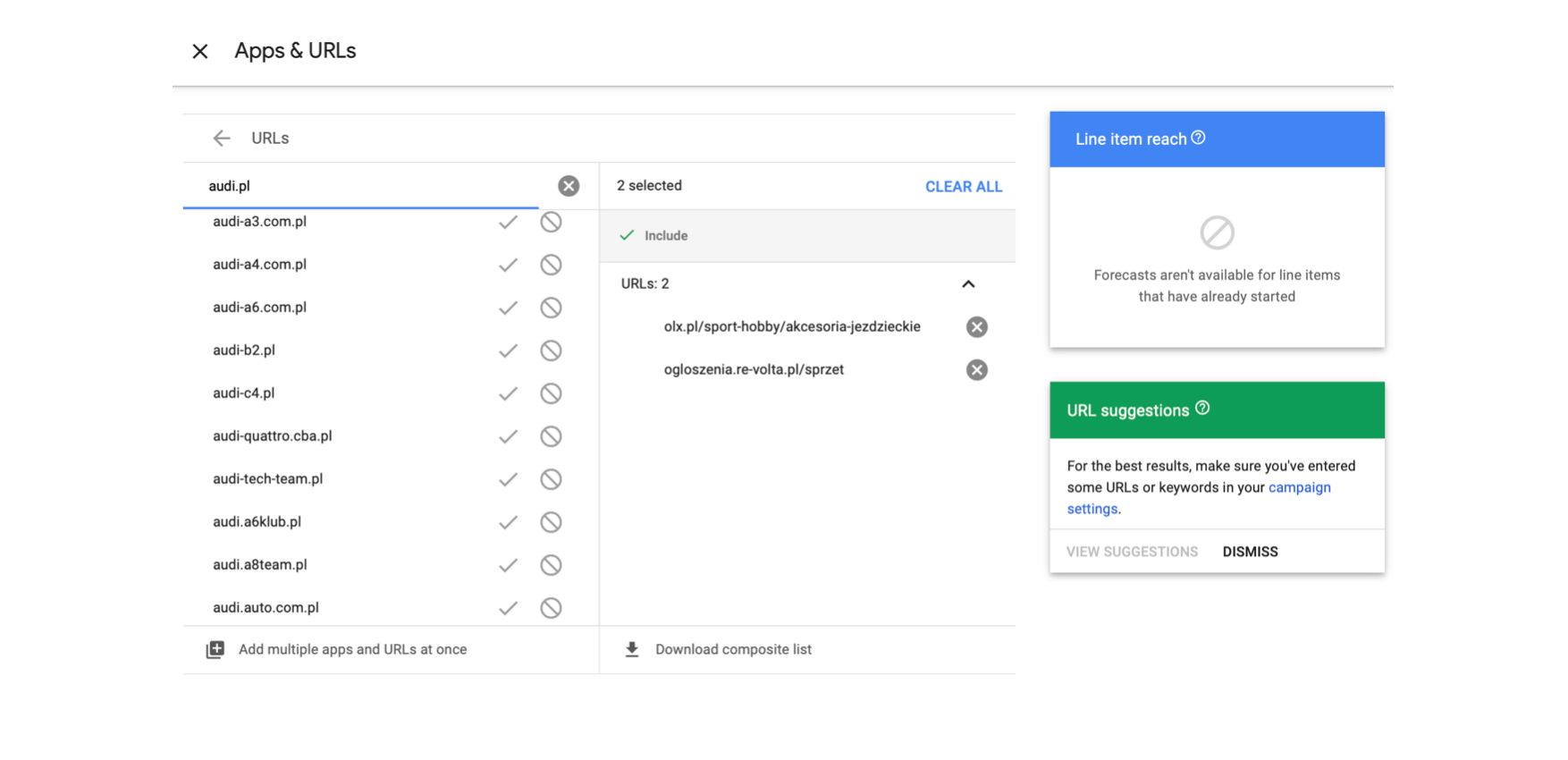The height and width of the screenshot is (760, 1568).
Task: Show help for Line item reach
Action: [1199, 138]
